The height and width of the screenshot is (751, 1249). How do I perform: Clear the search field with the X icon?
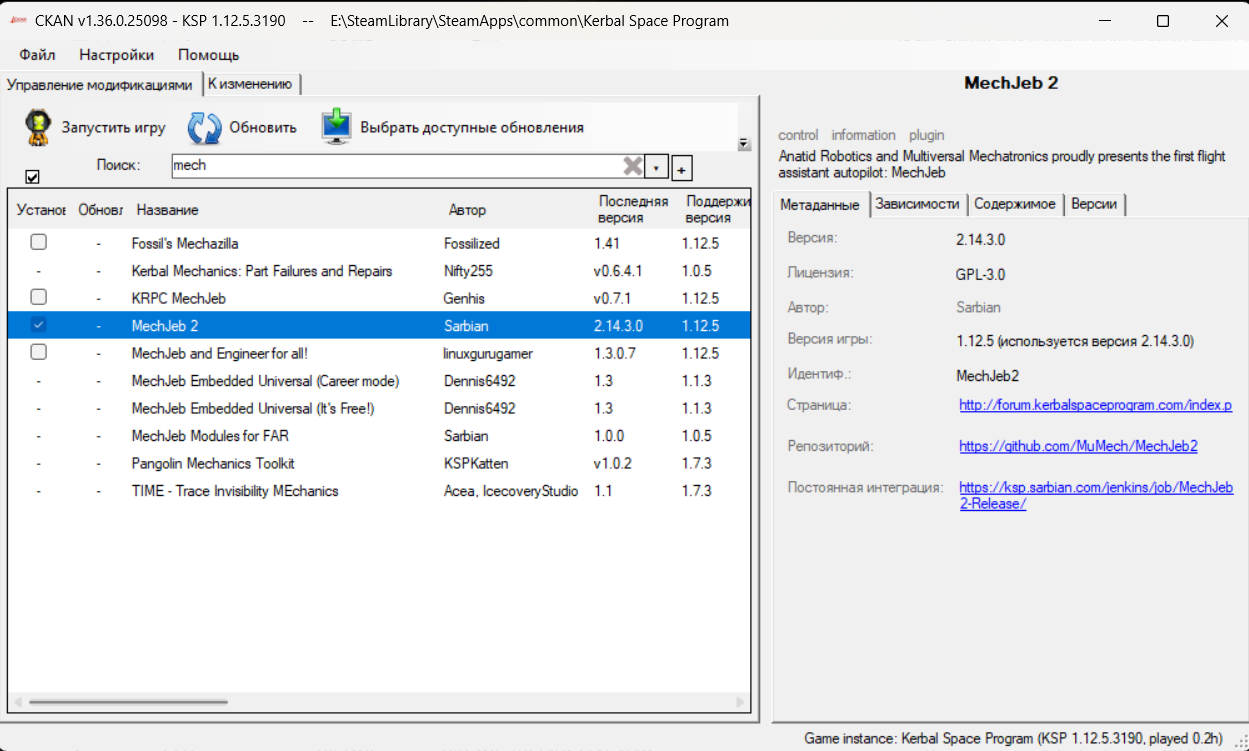pos(632,165)
